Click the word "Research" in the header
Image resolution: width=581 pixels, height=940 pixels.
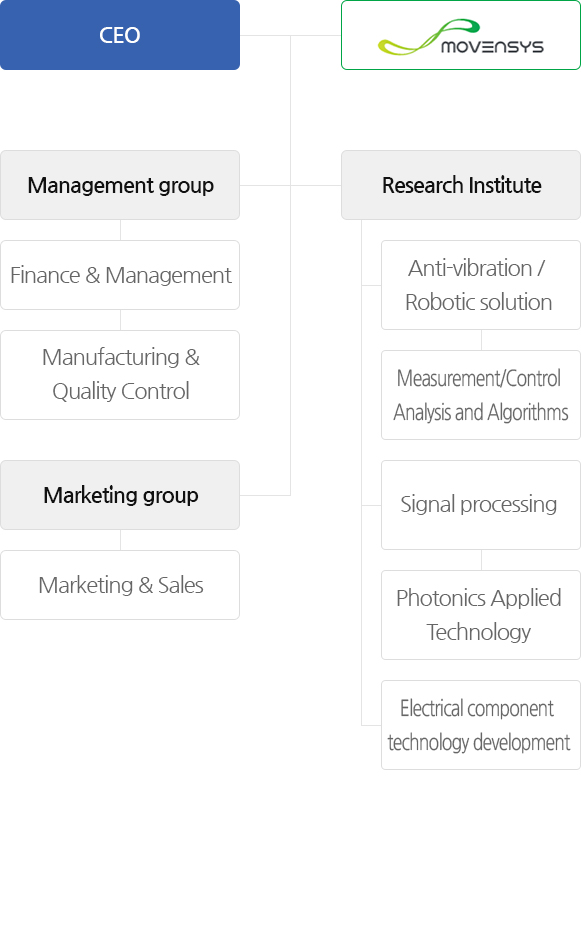pyautogui.click(x=422, y=185)
